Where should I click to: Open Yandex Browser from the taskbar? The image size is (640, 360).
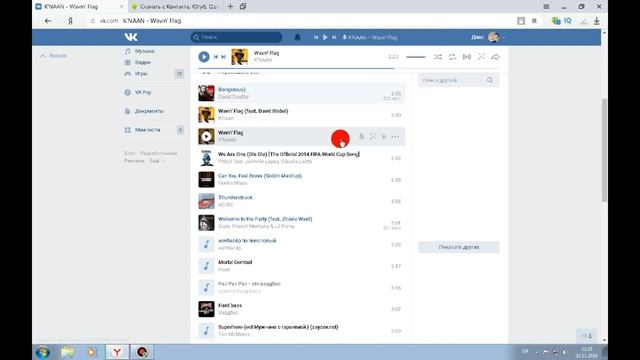coord(117,352)
